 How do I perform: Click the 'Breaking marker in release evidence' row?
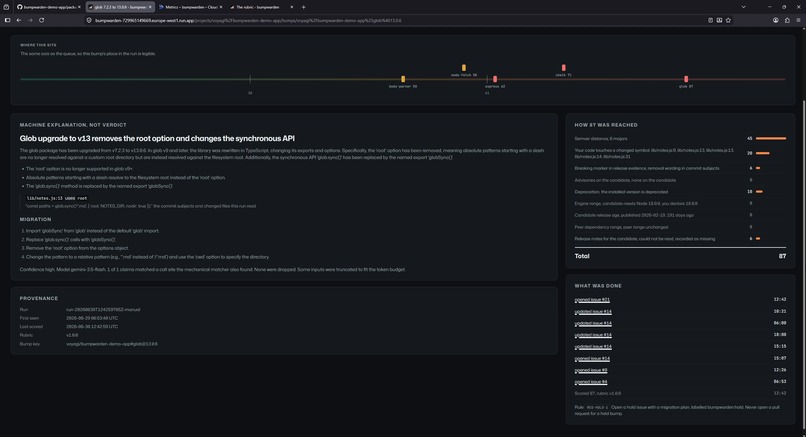pos(680,168)
